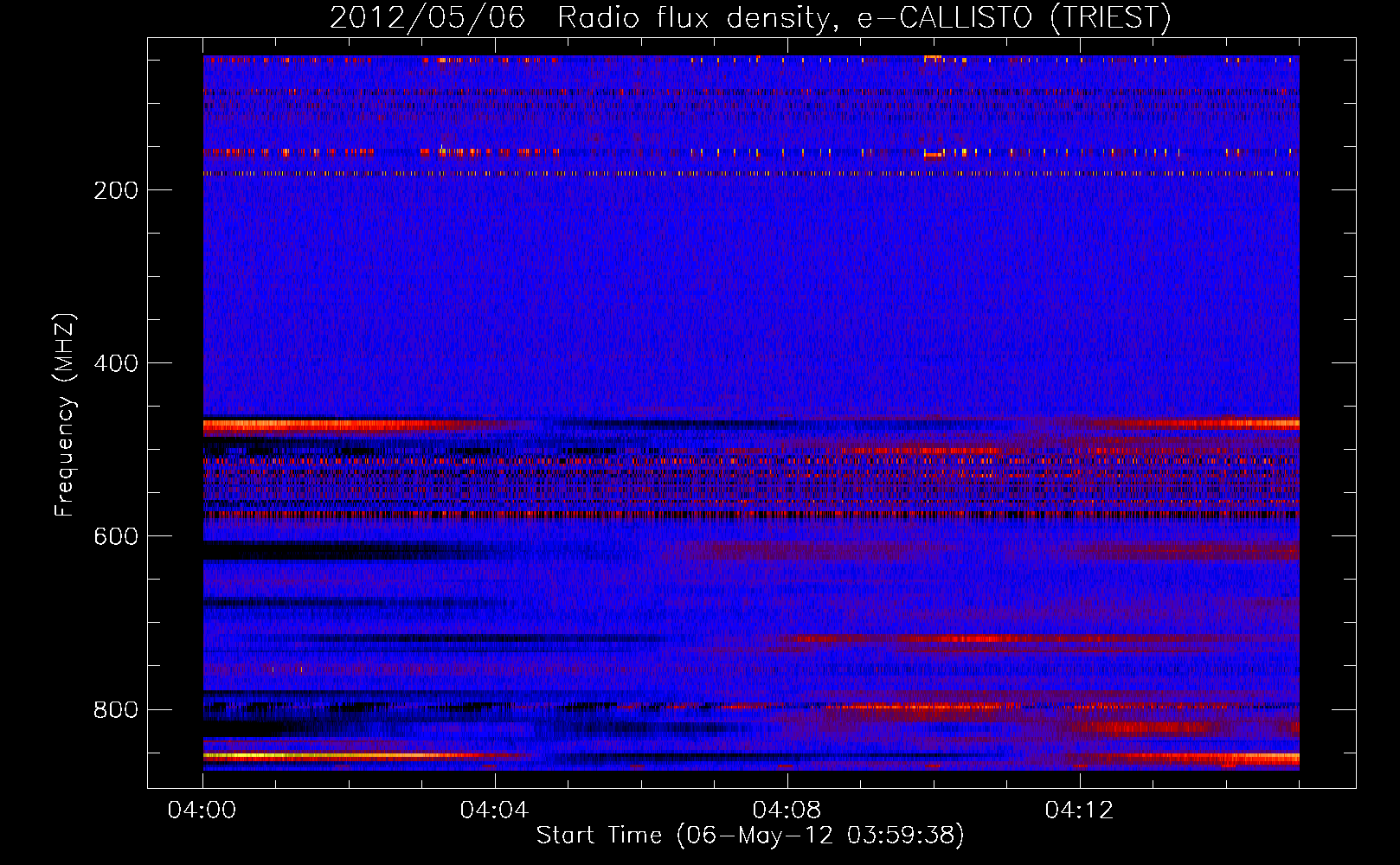
Task: Click the '04:04' time tick label
Action: click(x=494, y=811)
